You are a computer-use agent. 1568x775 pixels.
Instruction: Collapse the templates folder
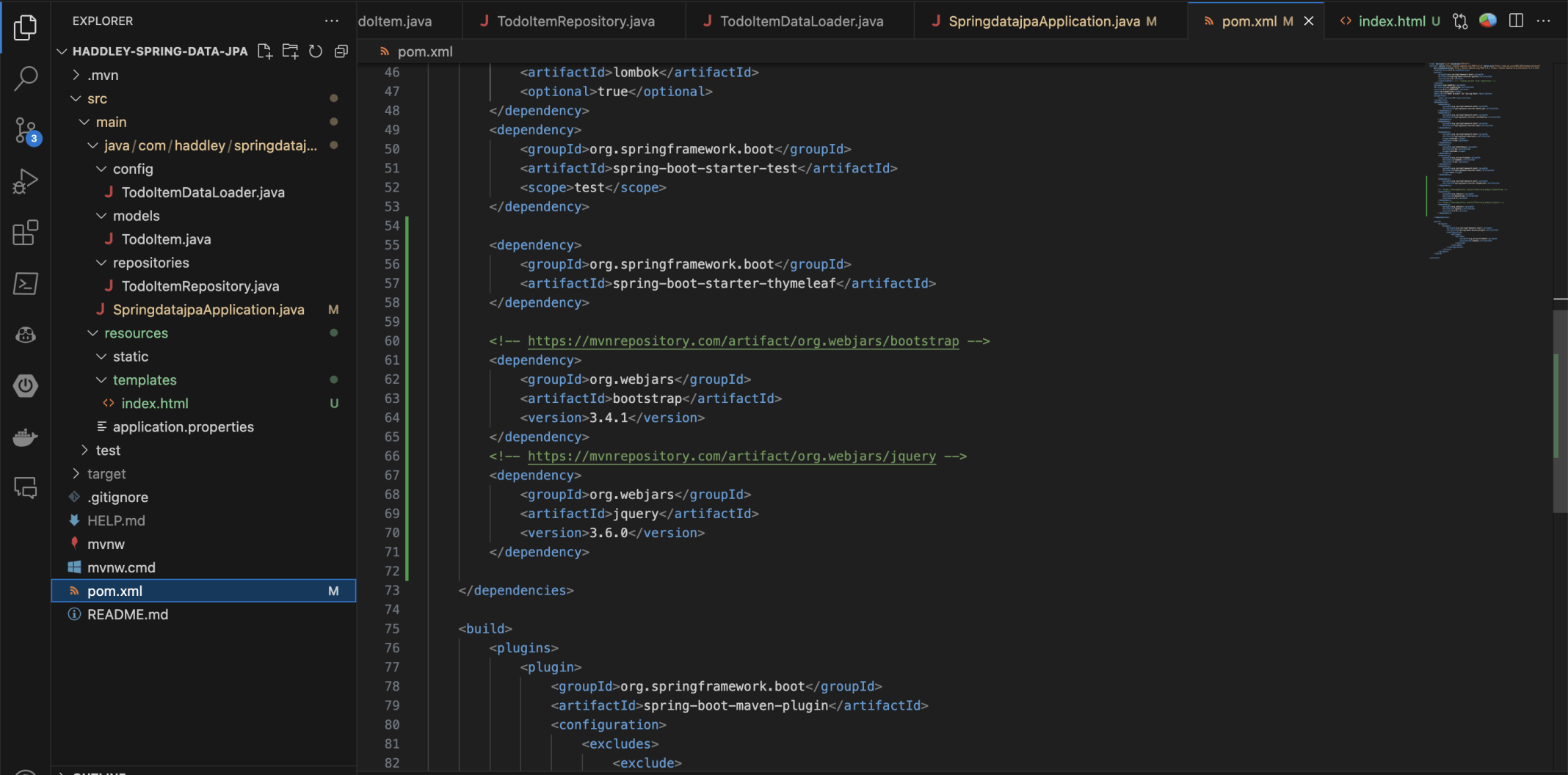(145, 380)
